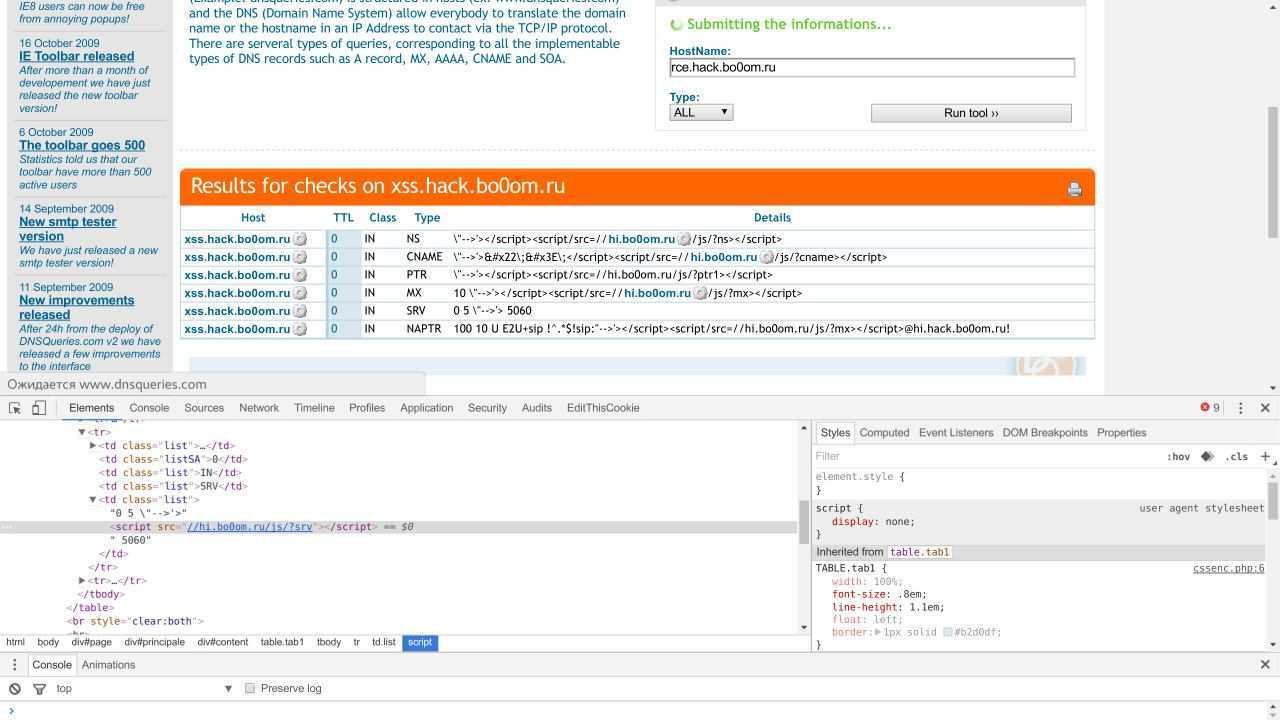Viewport: 1280px width, 720px height.
Task: Click the clear console icon
Action: 15,688
